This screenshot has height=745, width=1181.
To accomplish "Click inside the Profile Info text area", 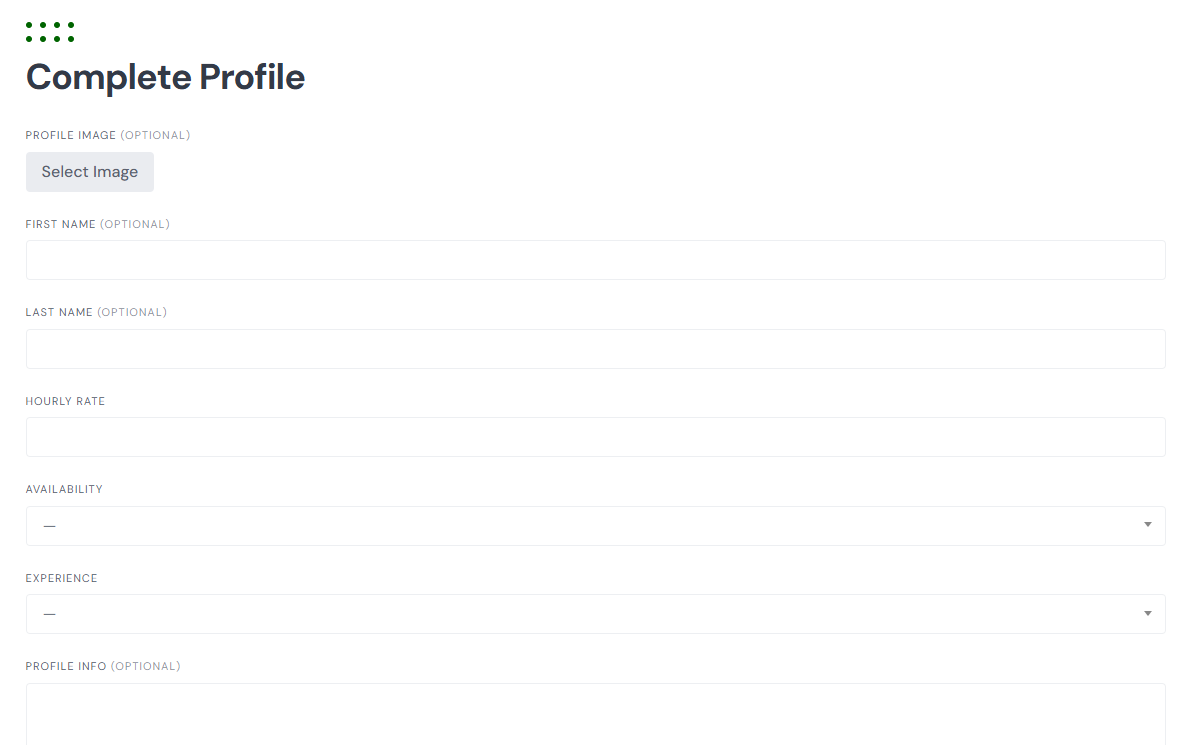I will (x=595, y=713).
